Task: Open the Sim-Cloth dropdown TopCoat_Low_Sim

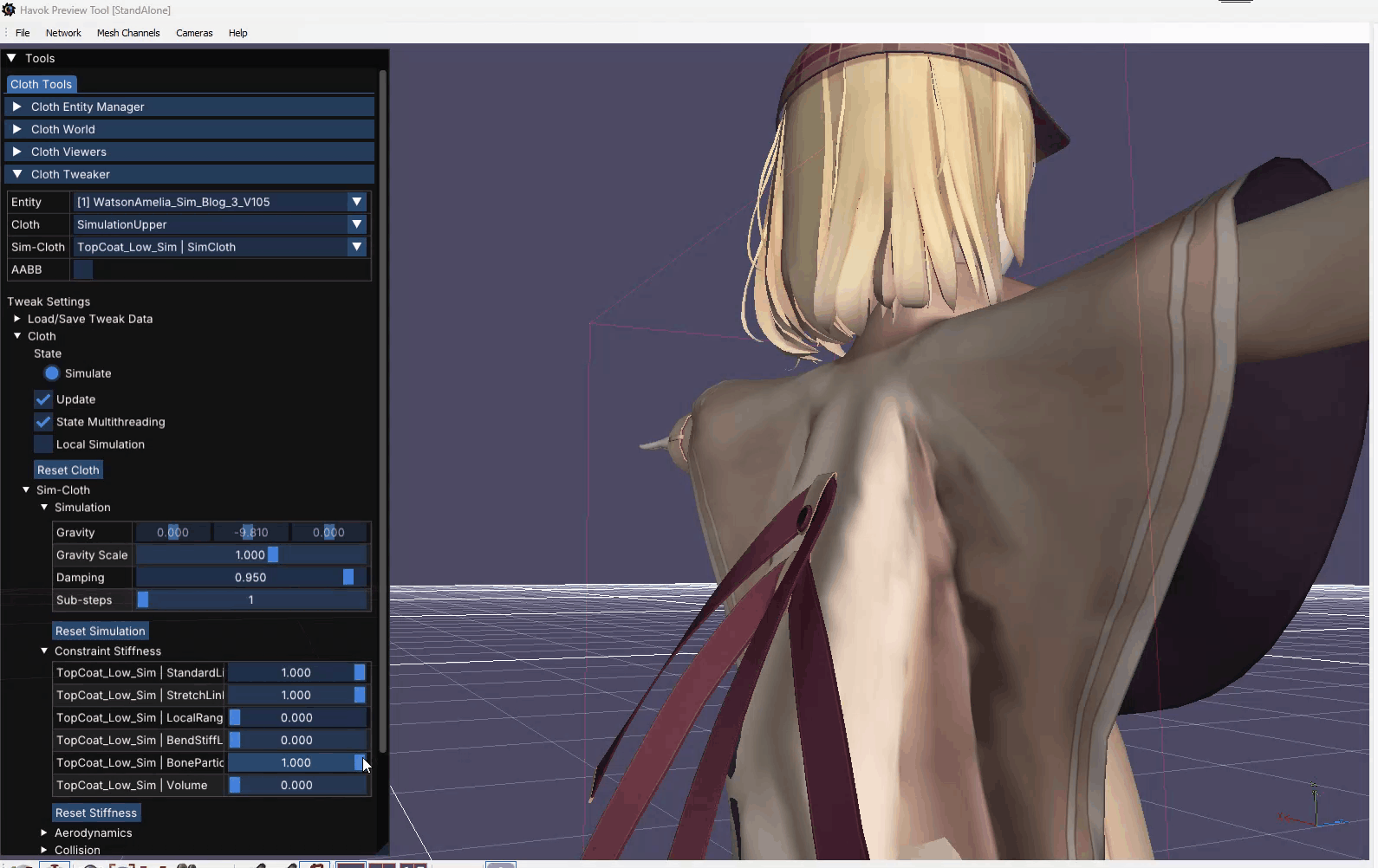Action: pyautogui.click(x=220, y=247)
